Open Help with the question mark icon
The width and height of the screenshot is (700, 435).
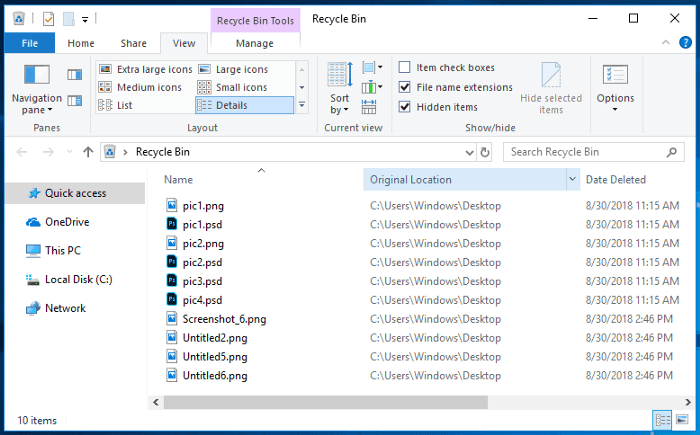click(x=685, y=43)
